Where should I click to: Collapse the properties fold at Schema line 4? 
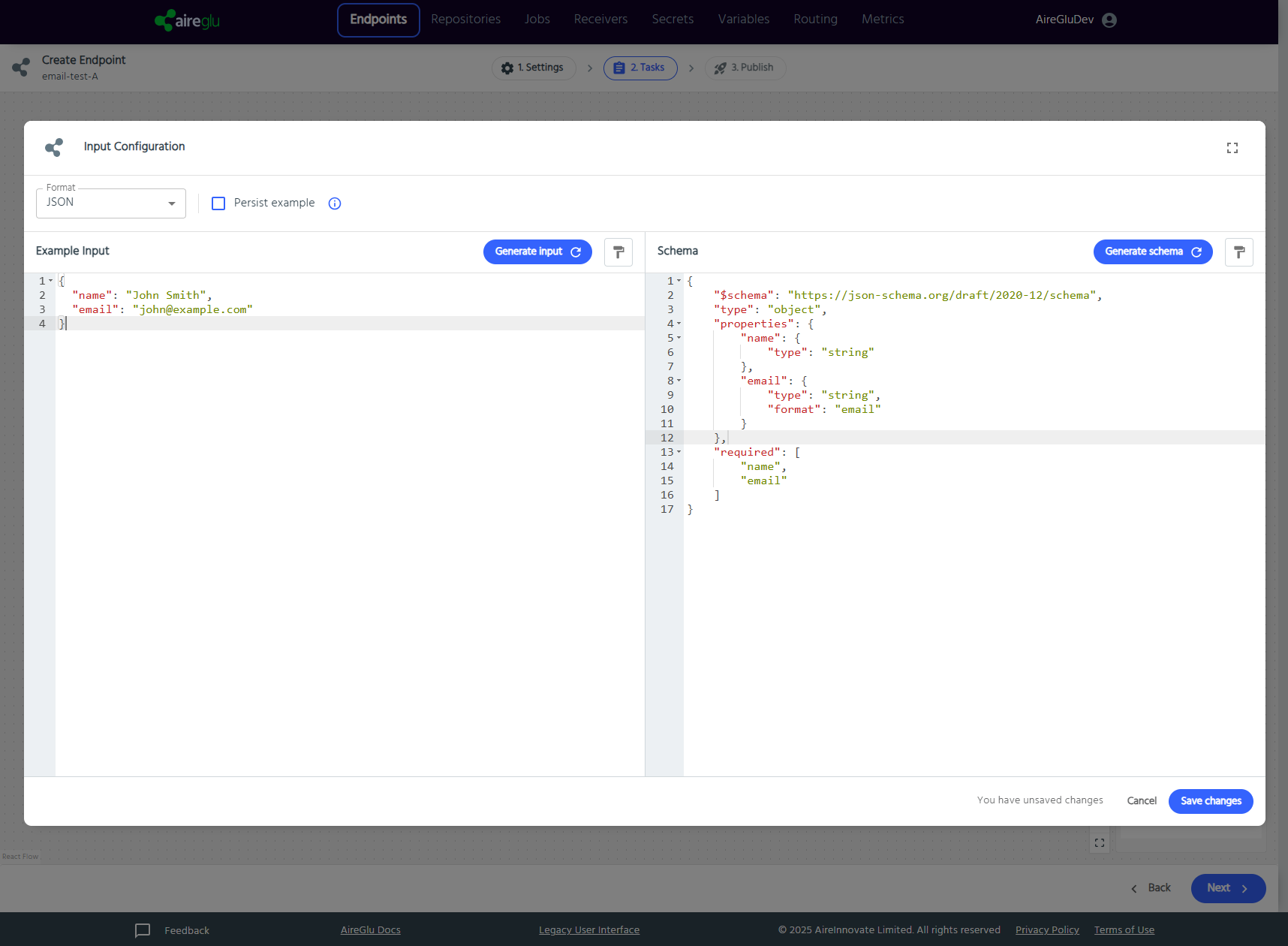[679, 324]
